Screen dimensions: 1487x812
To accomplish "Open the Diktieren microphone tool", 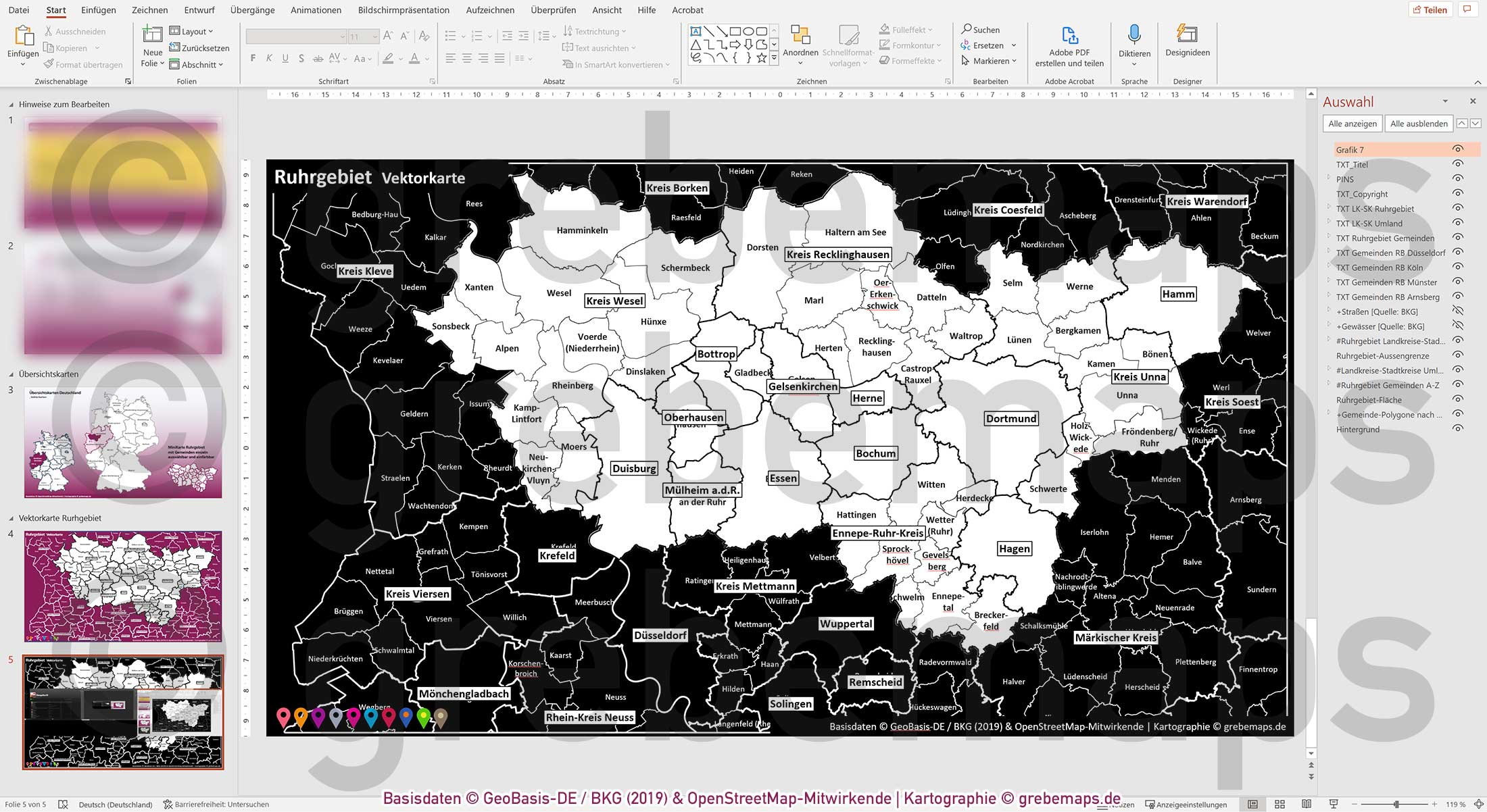I will pos(1134,44).
